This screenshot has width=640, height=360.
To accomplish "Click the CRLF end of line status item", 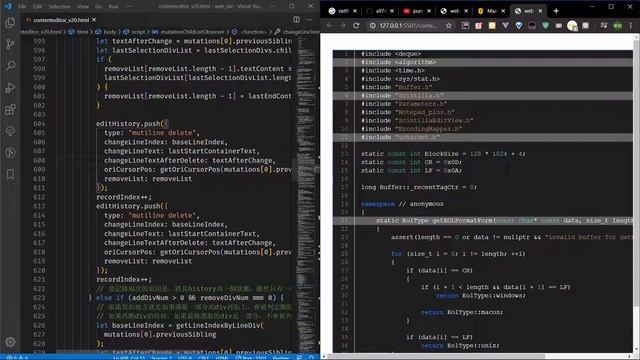I will coord(203,357).
